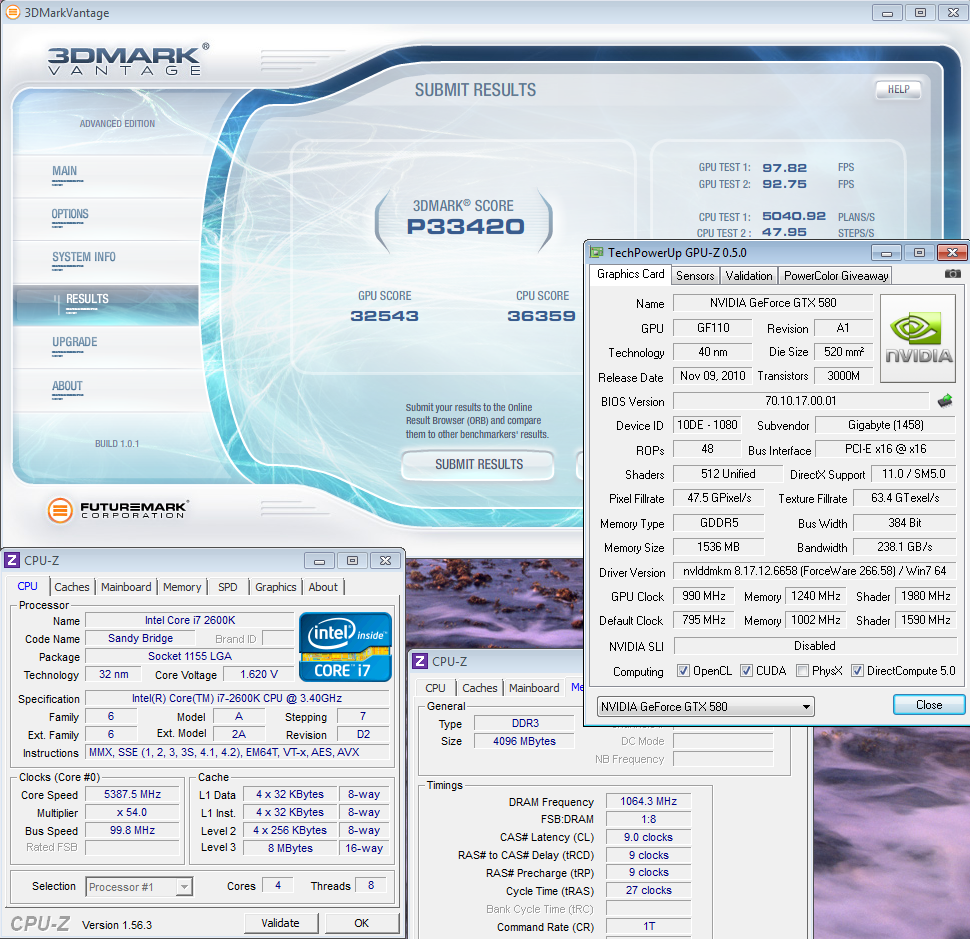Viewport: 970px width, 939px height.
Task: Open the PowerColor Giveaway tab
Action: click(x=836, y=276)
